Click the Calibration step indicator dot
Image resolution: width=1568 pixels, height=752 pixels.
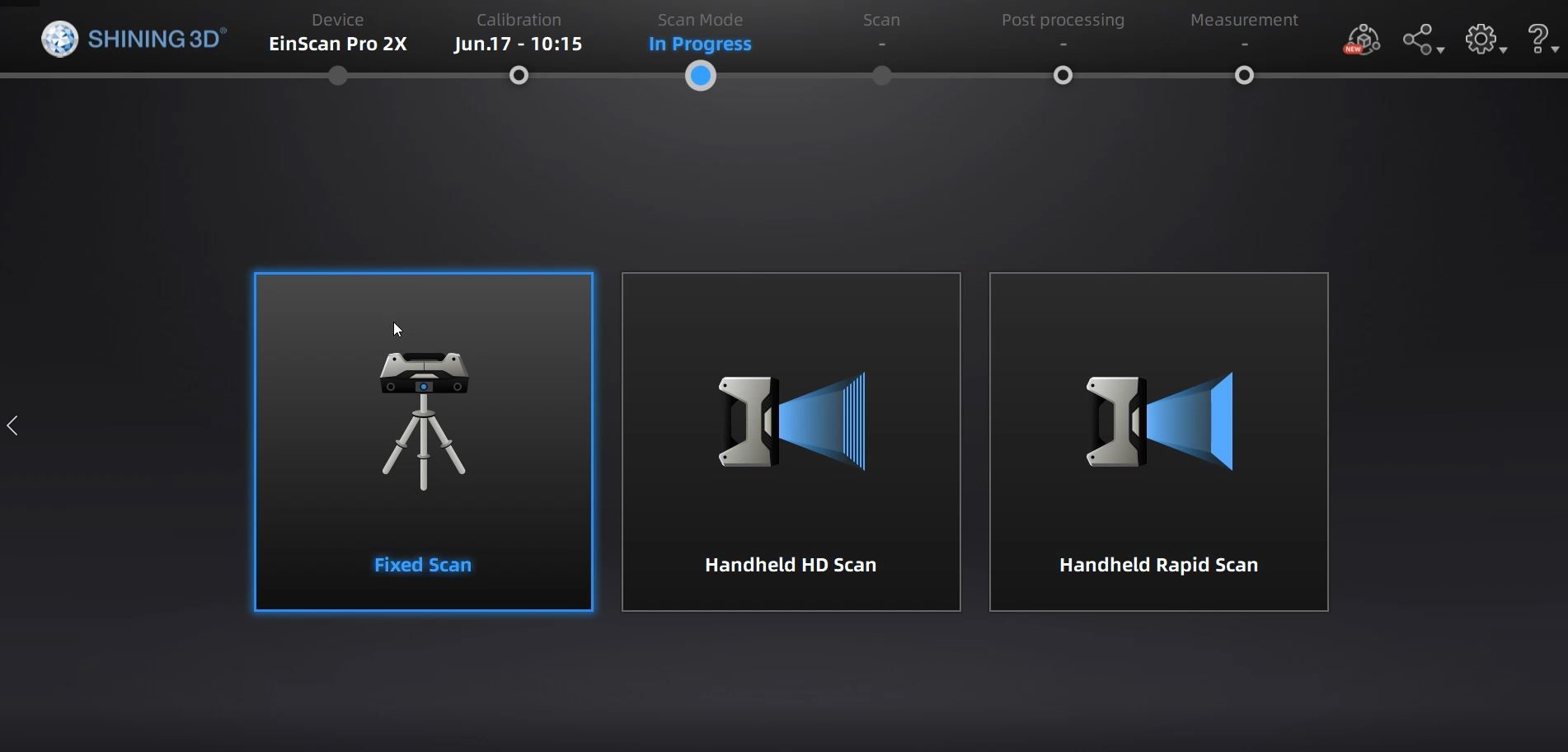(519, 75)
